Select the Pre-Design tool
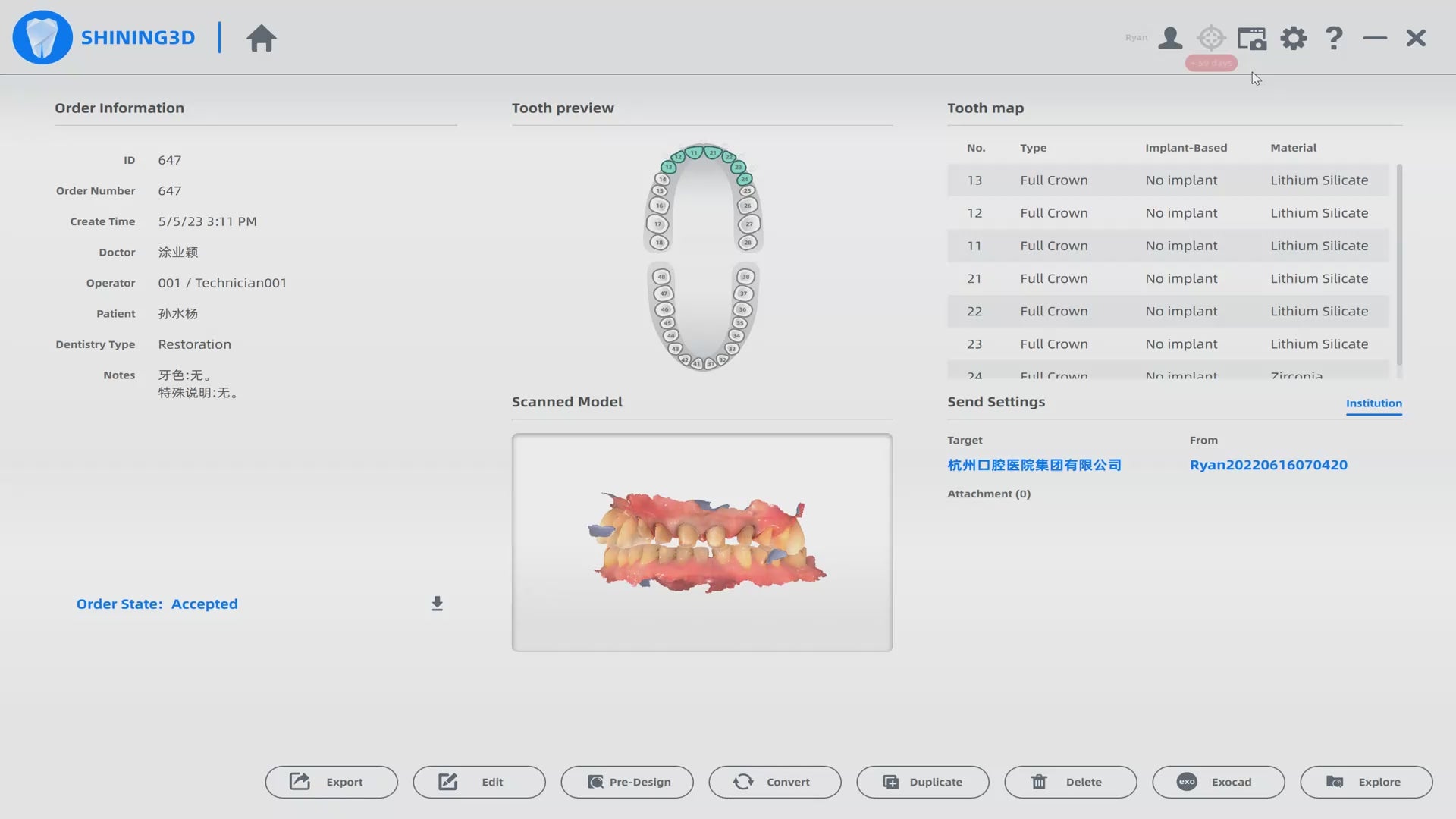The height and width of the screenshot is (819, 1456). [x=626, y=782]
